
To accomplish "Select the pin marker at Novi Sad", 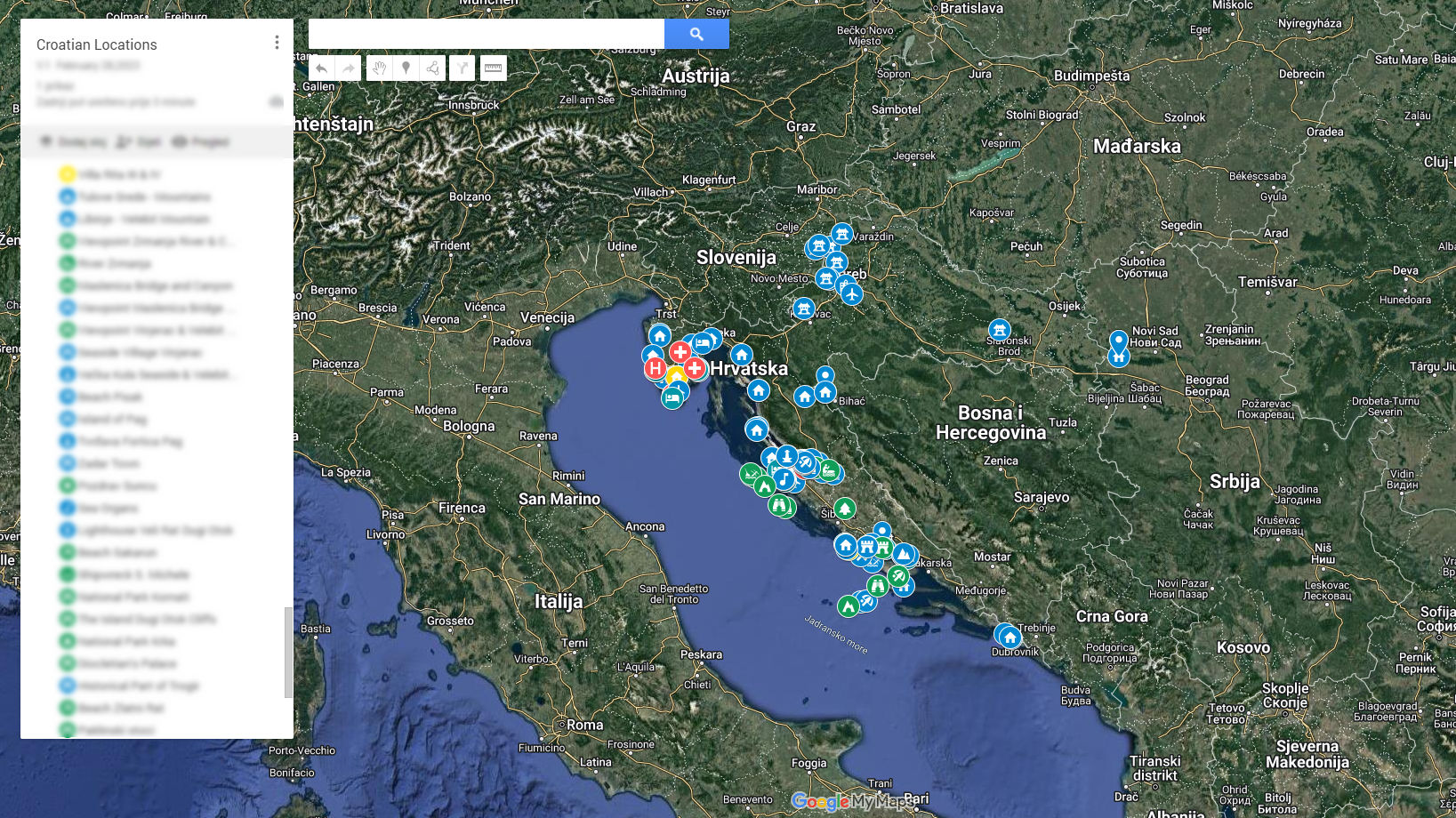I will pyautogui.click(x=1119, y=341).
